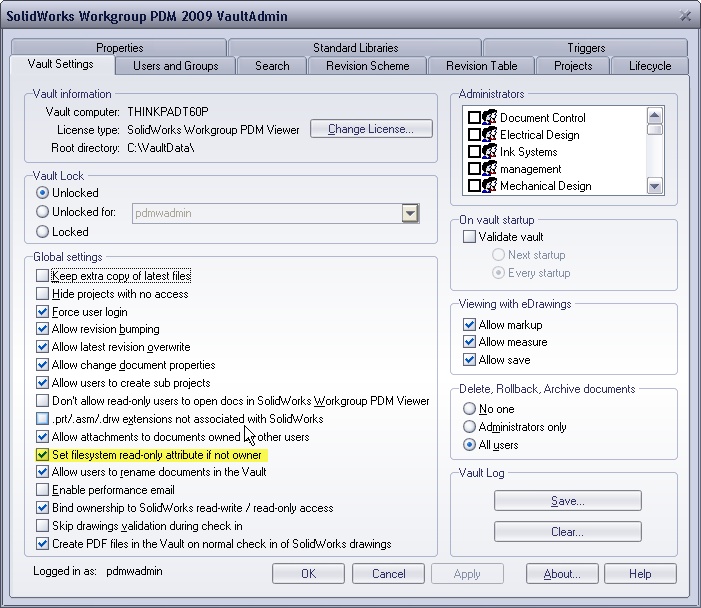Click the Administrators list scrollbar thumb

click(x=655, y=130)
